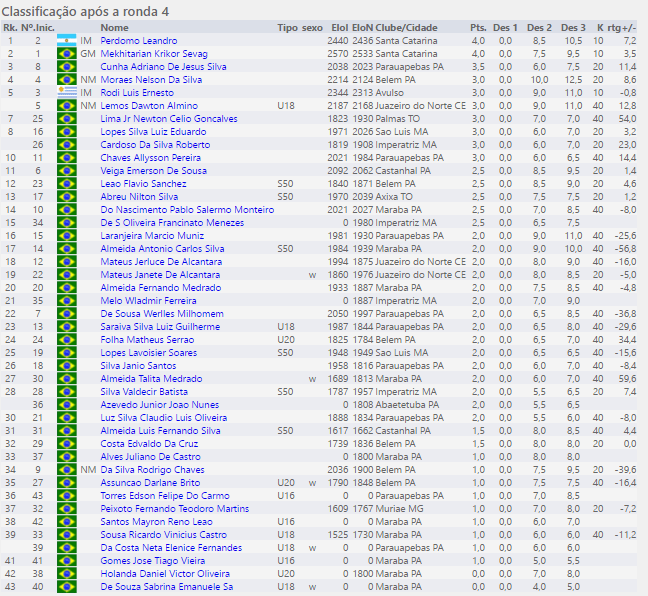Click Brazil flag beside Da Silva Rodrigo Chaves
Image resolution: width=648 pixels, height=596 pixels.
[x=67, y=470]
